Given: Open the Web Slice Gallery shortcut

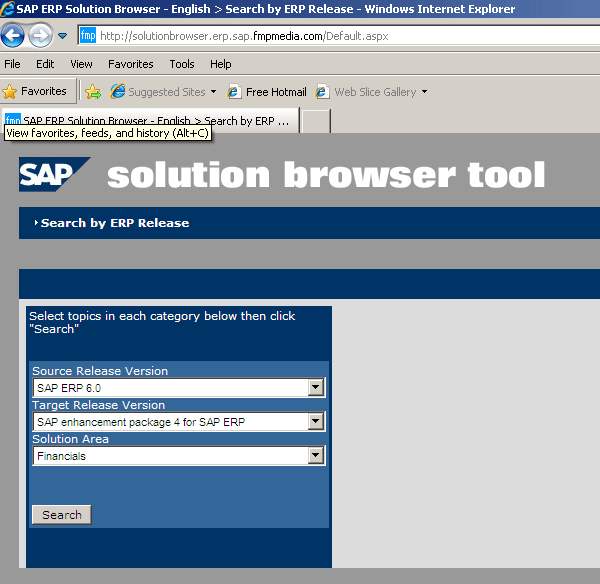Looking at the screenshot, I should tap(372, 92).
